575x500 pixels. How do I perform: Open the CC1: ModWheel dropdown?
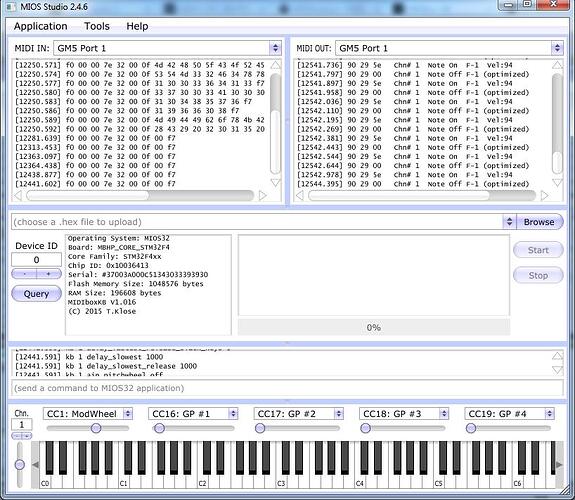click(x=128, y=414)
